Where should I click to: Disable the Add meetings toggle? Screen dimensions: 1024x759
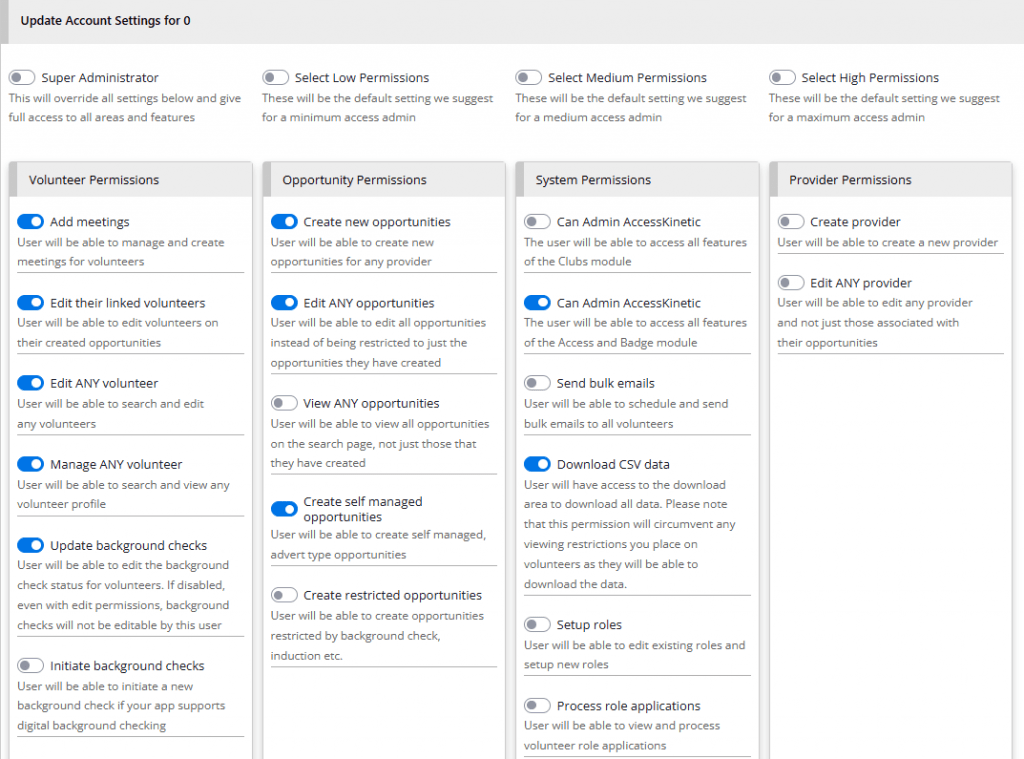coord(31,222)
